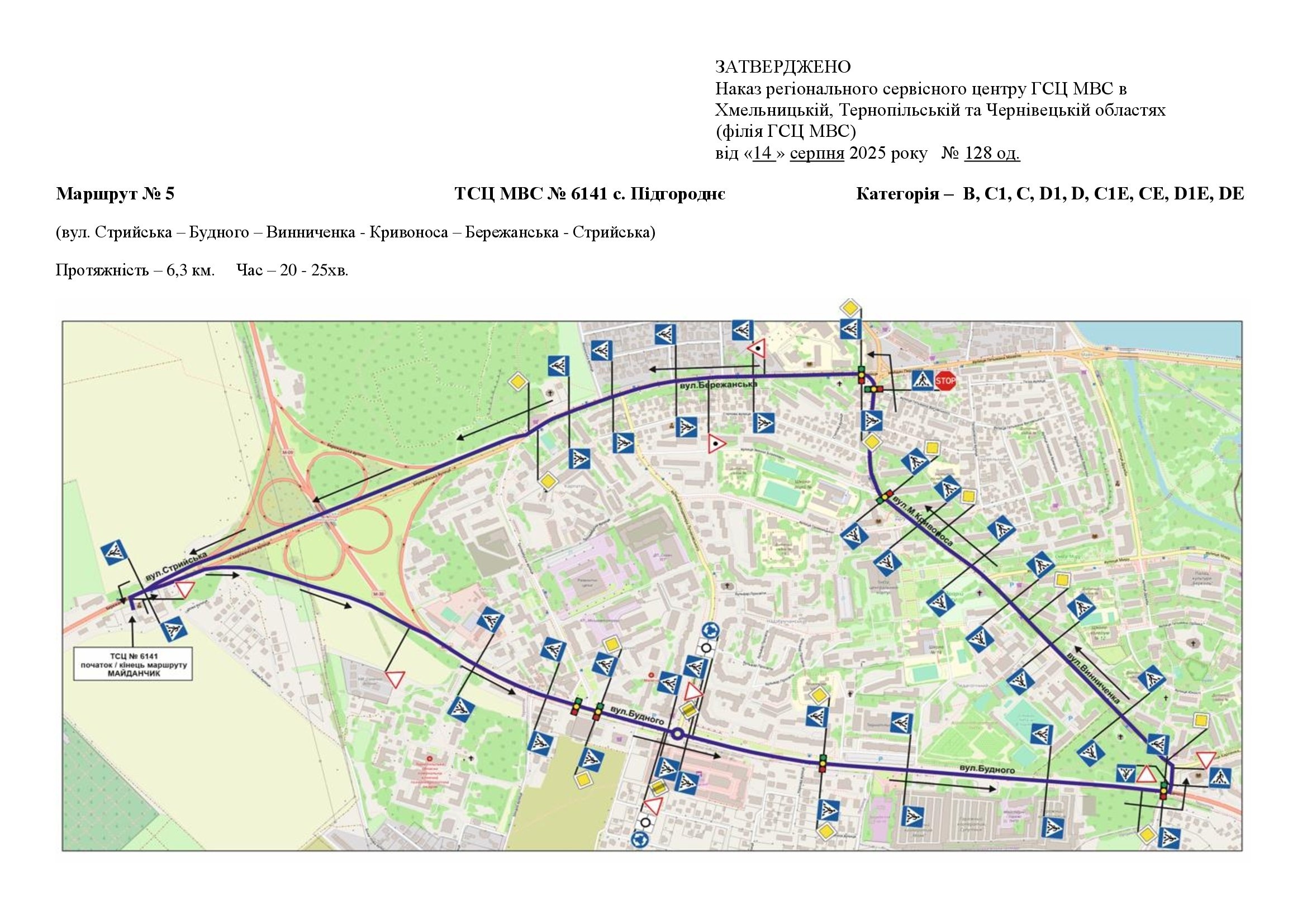1307x924 pixels.
Task: Click the вул.М.Кривоноса street label
Action: (x=923, y=521)
